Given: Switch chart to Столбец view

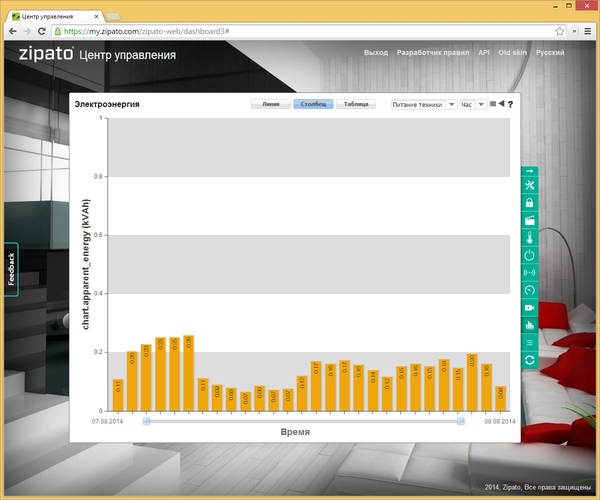Looking at the screenshot, I should (x=313, y=104).
